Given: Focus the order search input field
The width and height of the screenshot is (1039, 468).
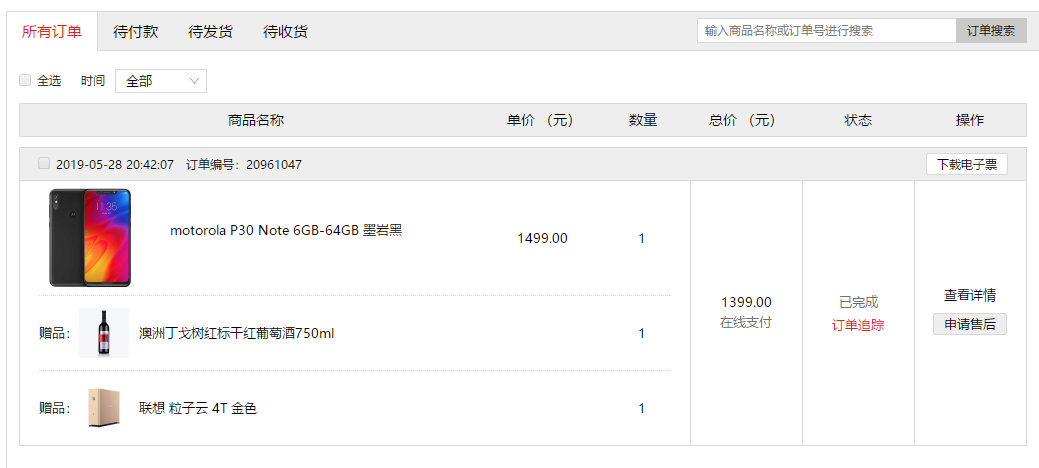Looking at the screenshot, I should pyautogui.click(x=826, y=30).
